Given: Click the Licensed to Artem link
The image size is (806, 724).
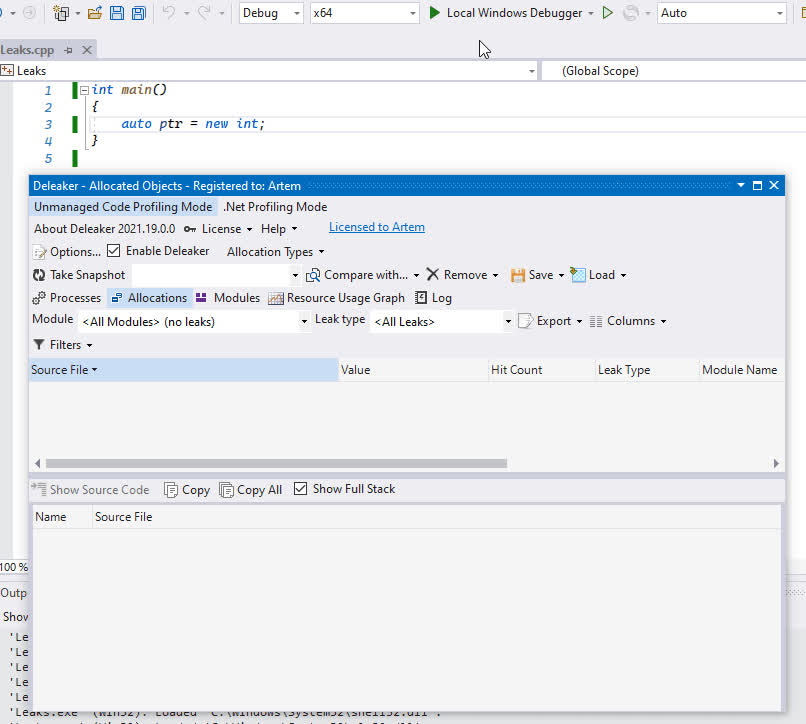Looking at the screenshot, I should click(377, 227).
